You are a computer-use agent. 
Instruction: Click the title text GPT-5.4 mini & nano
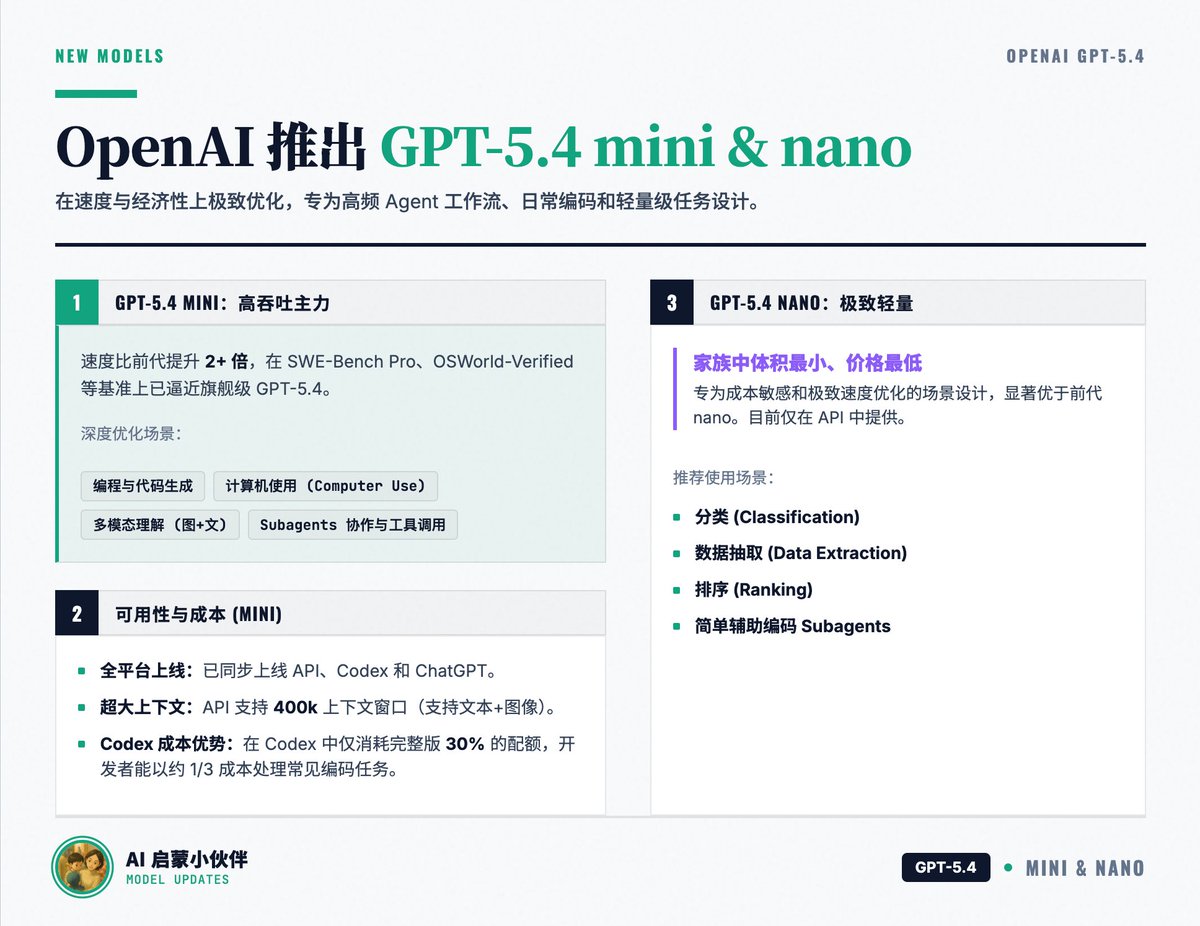(x=646, y=147)
